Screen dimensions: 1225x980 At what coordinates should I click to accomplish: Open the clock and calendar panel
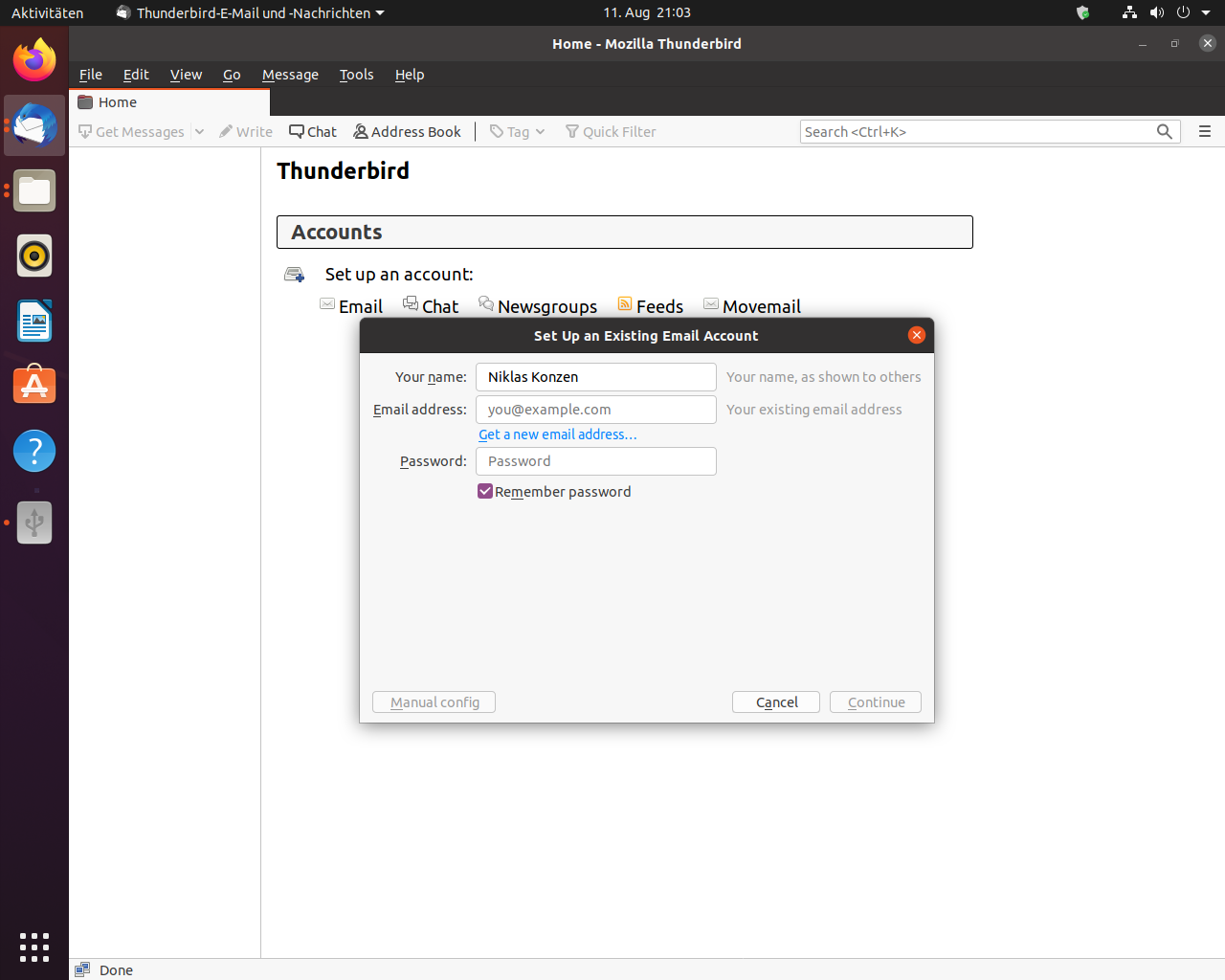pyautogui.click(x=647, y=12)
